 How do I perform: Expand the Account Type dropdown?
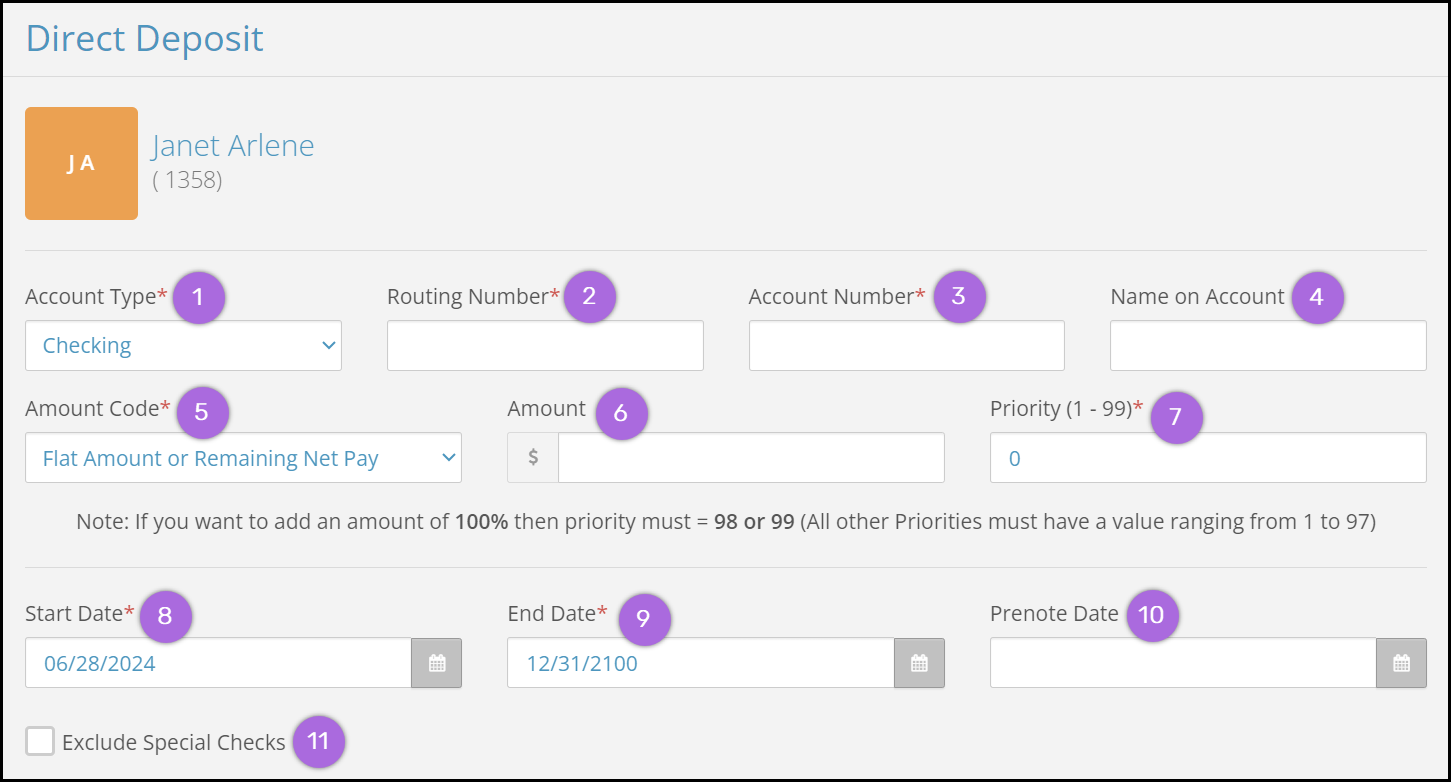183,346
